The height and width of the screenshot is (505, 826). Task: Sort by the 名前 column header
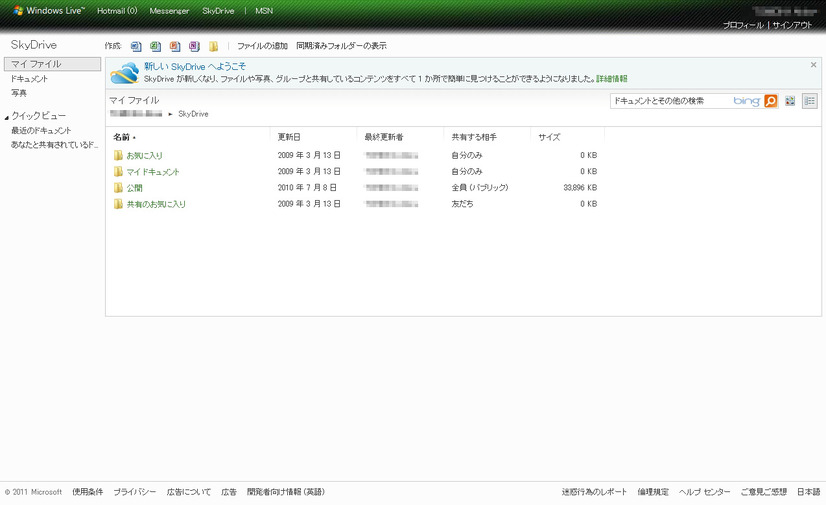point(124,137)
